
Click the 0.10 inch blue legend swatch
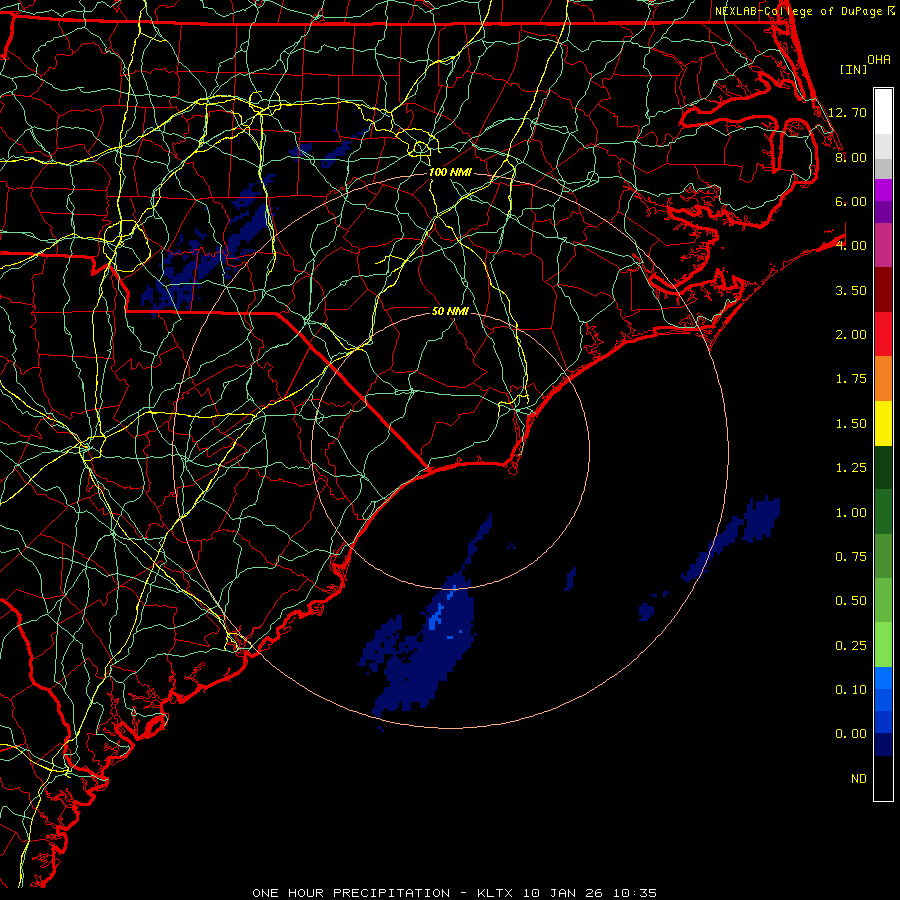(x=883, y=678)
